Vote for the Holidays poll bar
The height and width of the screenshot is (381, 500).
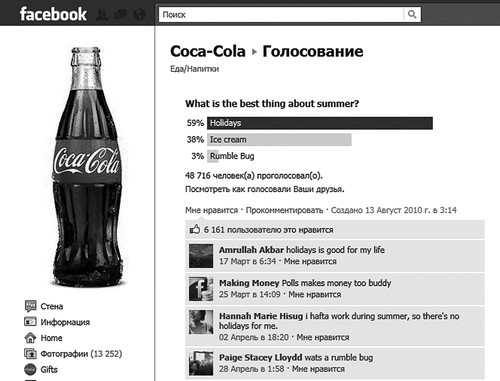tap(320, 123)
